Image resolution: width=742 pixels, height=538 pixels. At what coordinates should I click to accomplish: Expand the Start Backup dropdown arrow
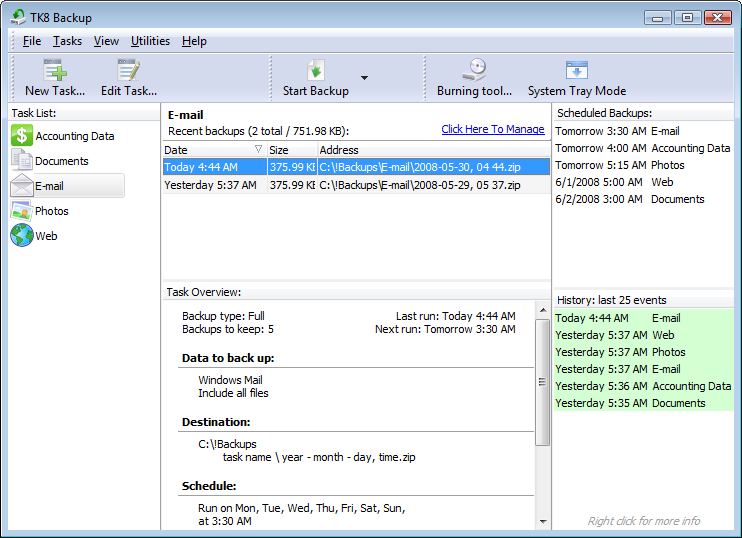(364, 78)
